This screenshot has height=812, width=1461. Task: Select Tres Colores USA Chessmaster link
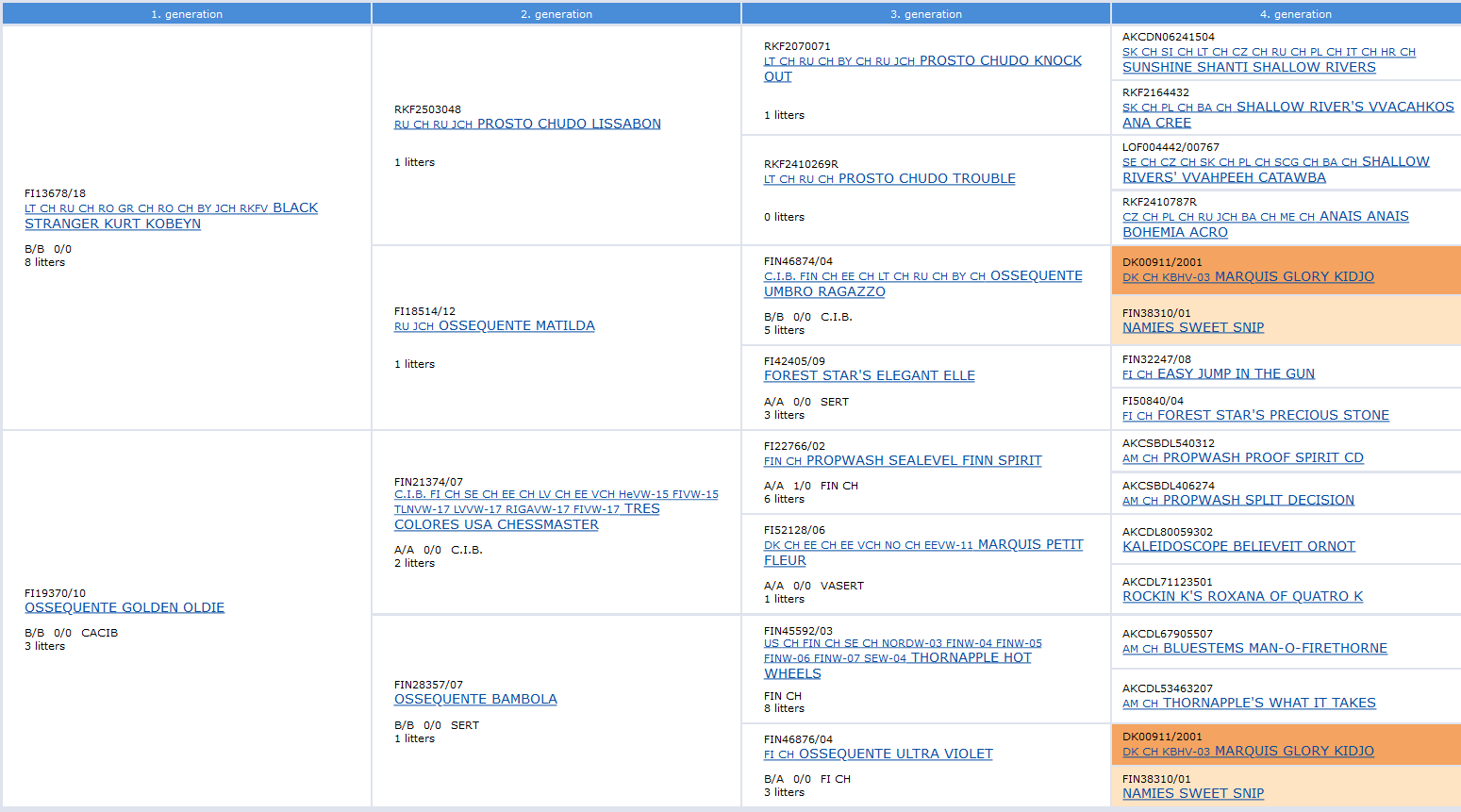click(x=496, y=524)
